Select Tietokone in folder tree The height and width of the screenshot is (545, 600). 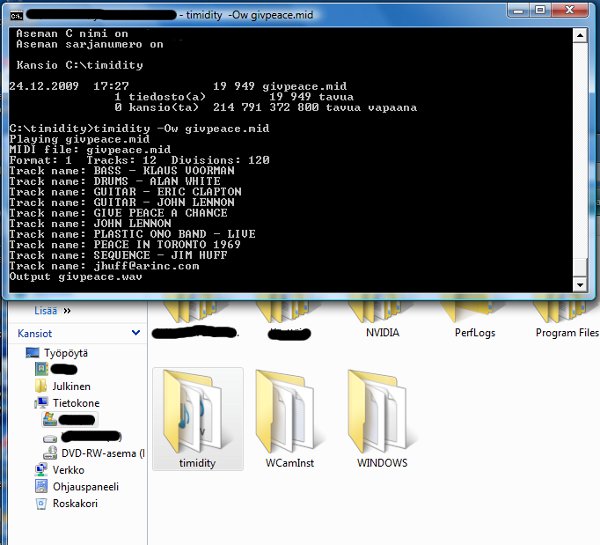67,403
